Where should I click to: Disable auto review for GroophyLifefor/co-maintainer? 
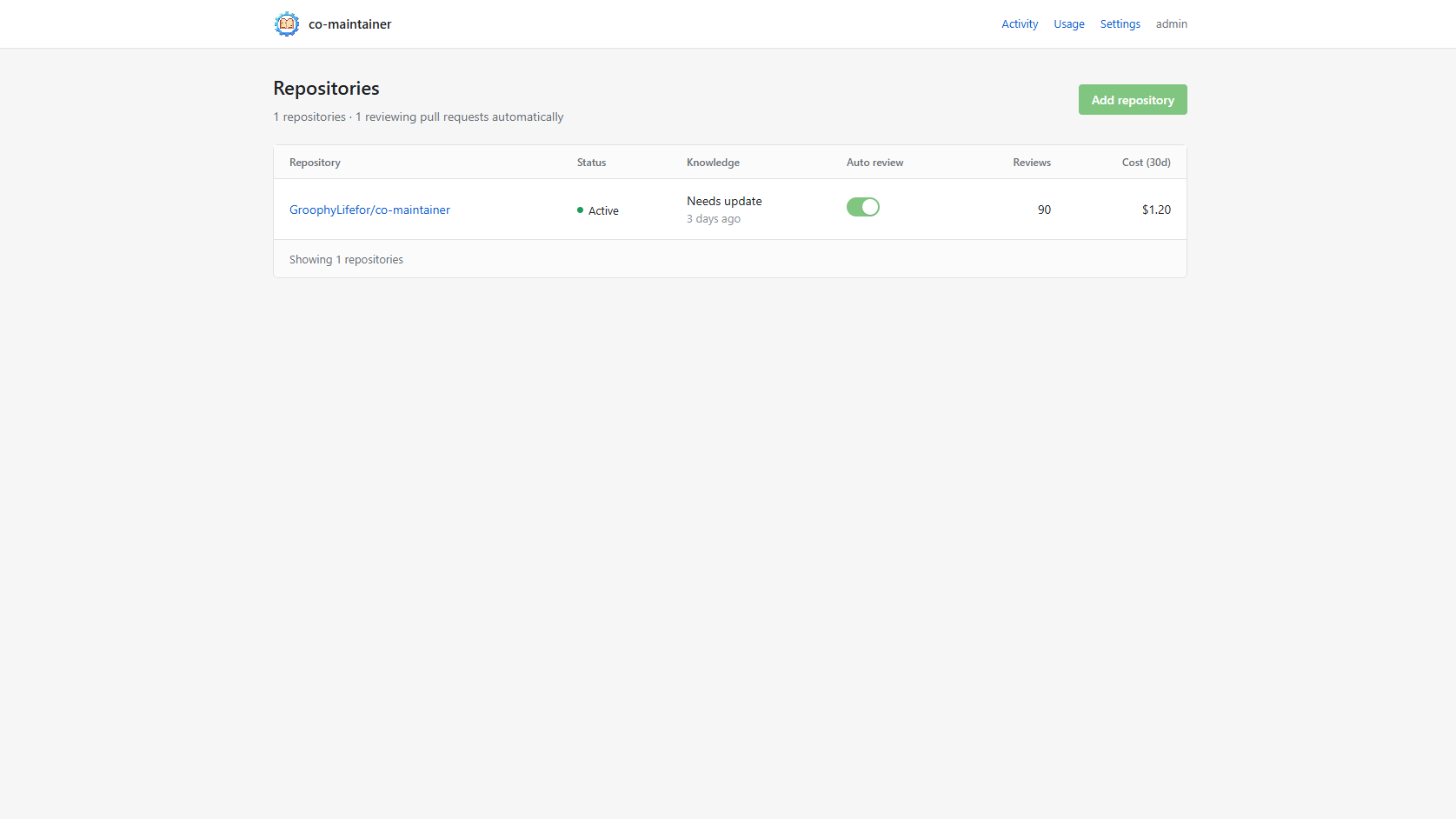click(x=863, y=207)
